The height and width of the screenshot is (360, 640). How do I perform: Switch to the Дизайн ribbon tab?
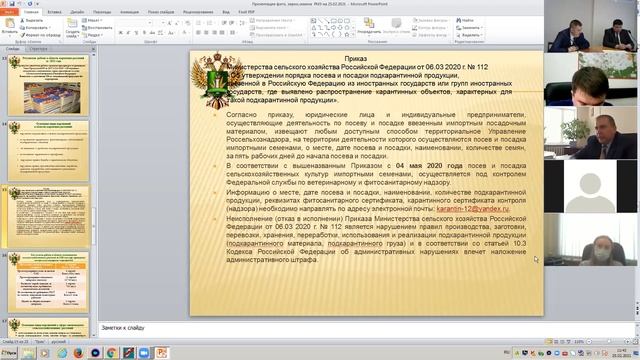coord(77,12)
